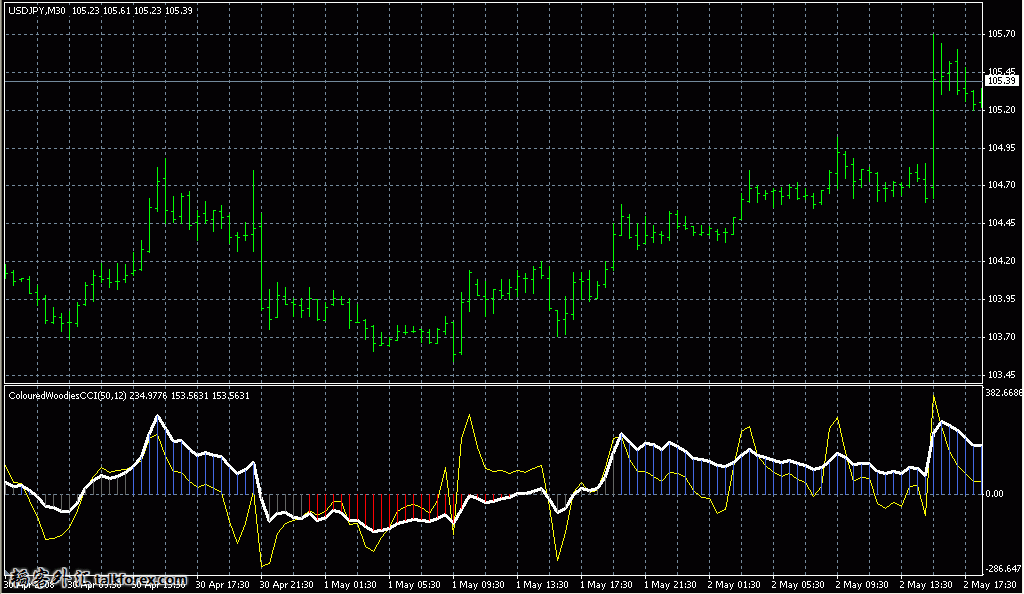Image resolution: width=1024 pixels, height=594 pixels.
Task: Select the 104.20 price level label
Action: [1002, 261]
